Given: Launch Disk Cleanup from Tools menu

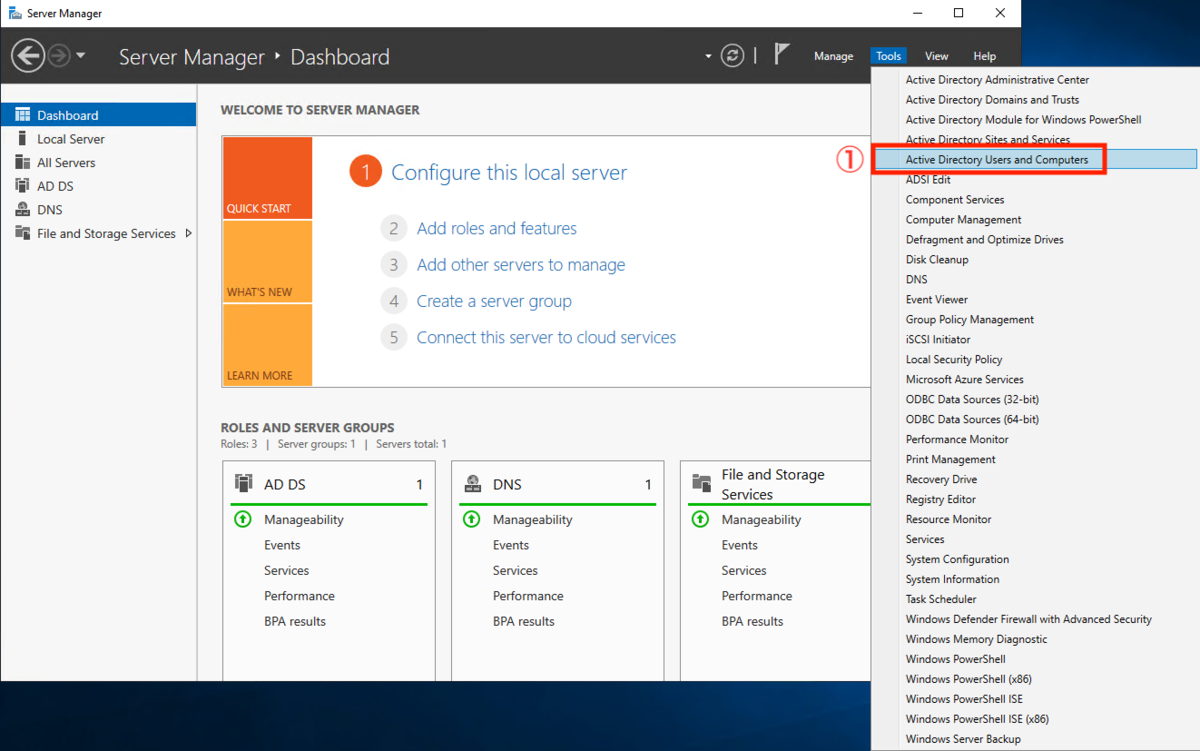Looking at the screenshot, I should (1034, 259).
